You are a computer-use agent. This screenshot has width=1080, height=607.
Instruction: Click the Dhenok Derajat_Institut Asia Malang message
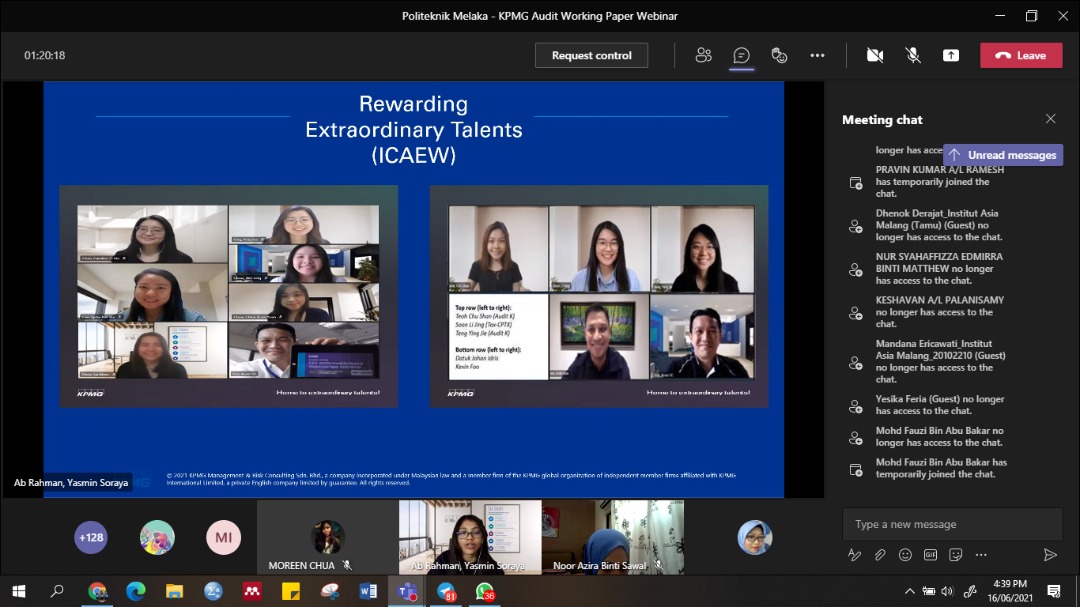click(938, 225)
